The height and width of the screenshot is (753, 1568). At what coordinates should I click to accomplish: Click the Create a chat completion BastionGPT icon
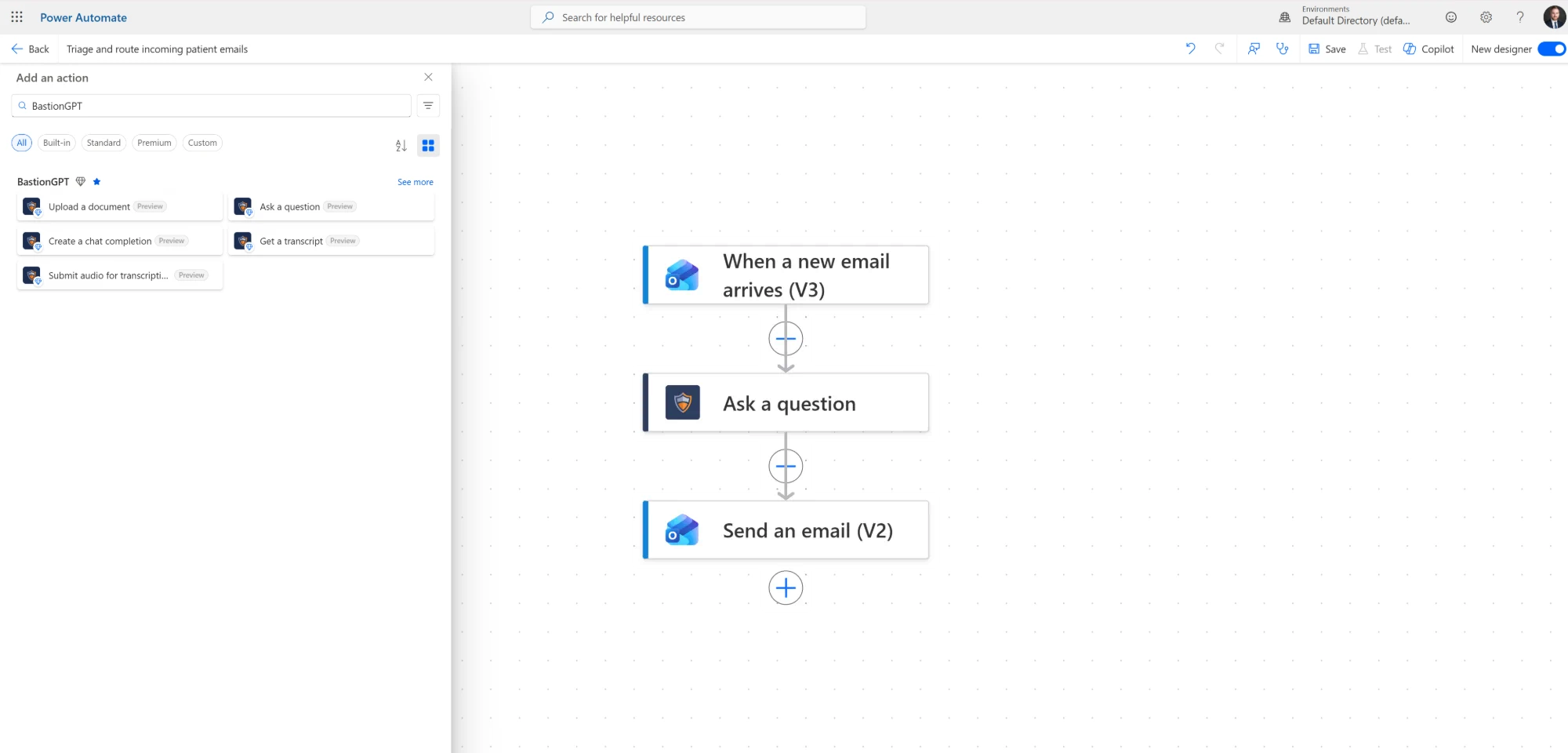32,241
